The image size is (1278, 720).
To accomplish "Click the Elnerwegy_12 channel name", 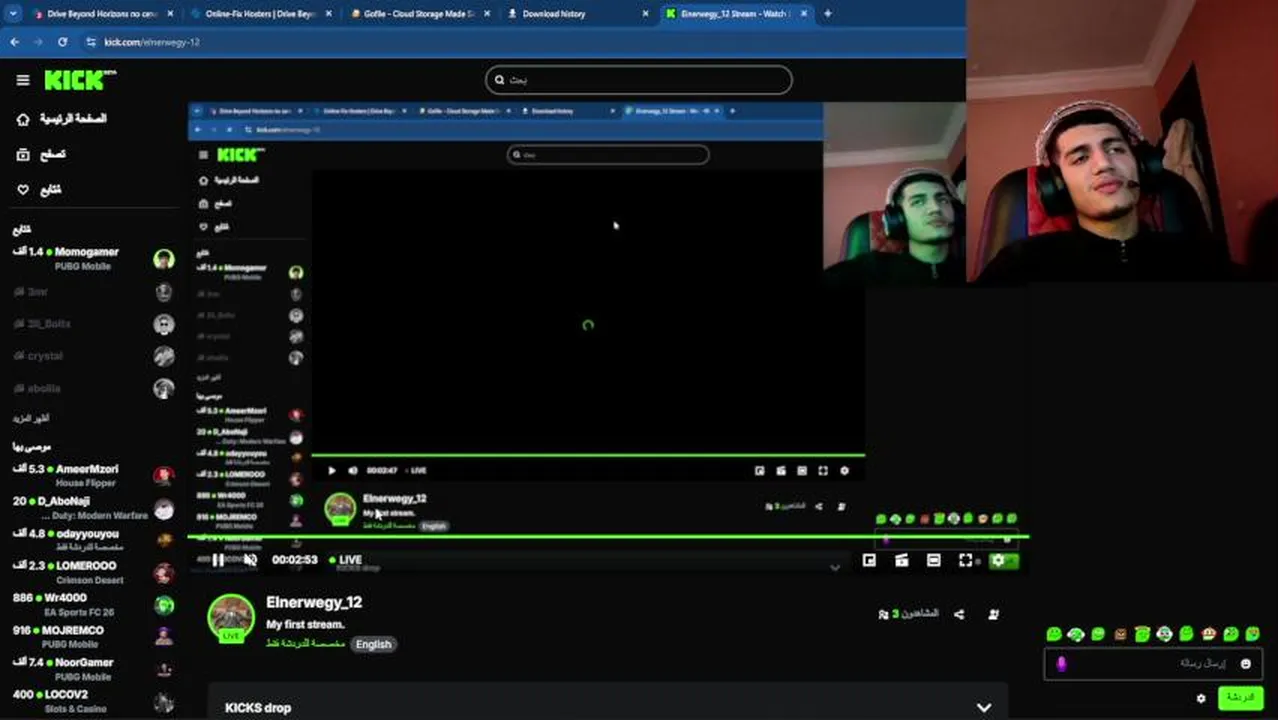I will point(314,602).
